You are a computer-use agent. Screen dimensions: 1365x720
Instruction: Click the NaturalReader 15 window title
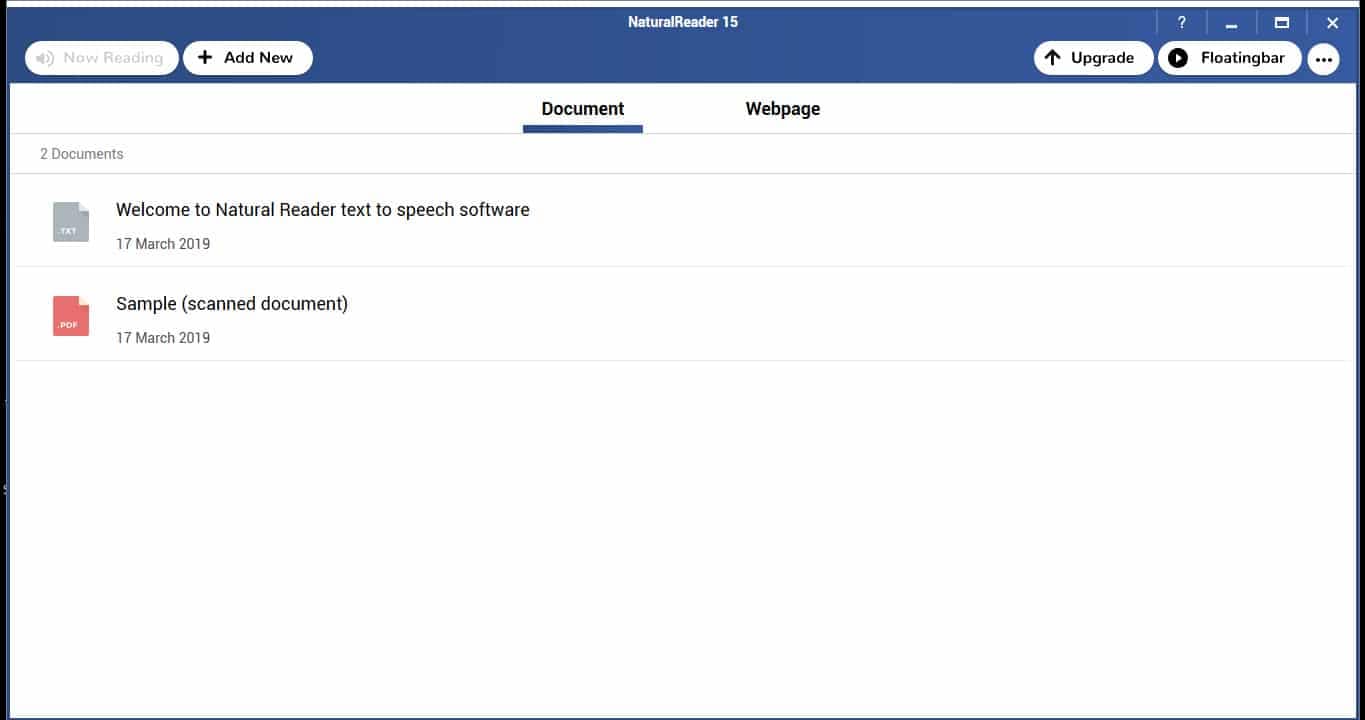coord(683,22)
